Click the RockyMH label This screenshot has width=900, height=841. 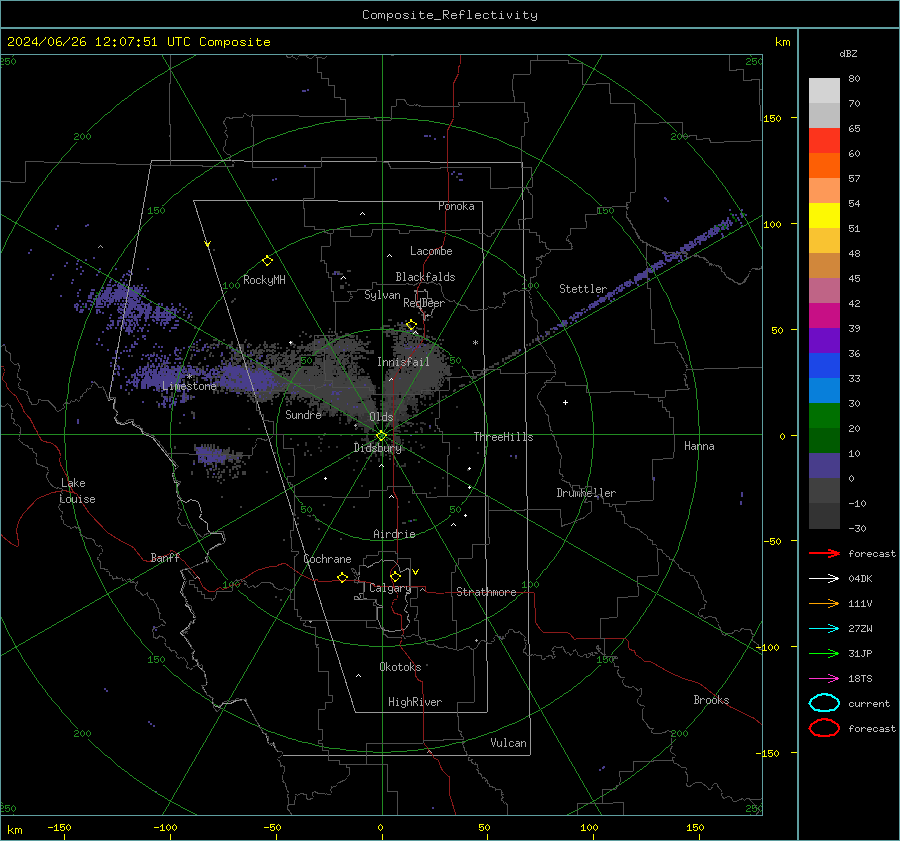click(264, 280)
